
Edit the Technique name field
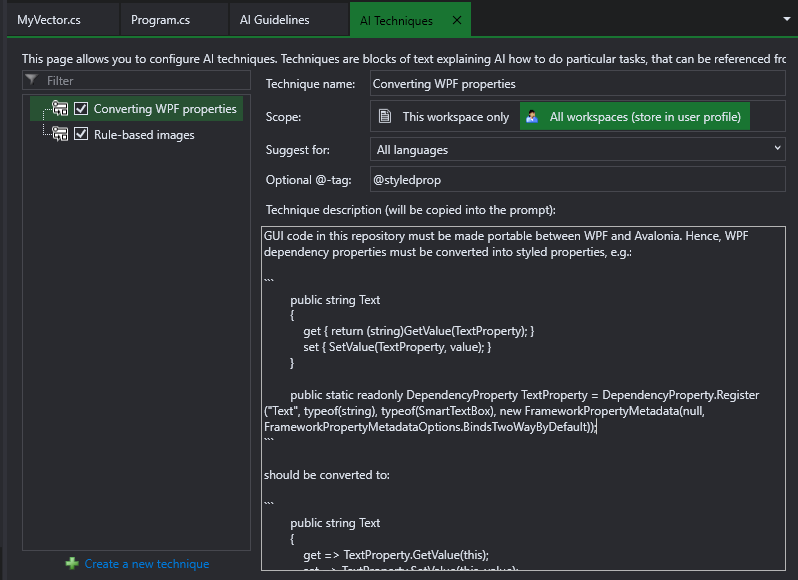pos(578,84)
